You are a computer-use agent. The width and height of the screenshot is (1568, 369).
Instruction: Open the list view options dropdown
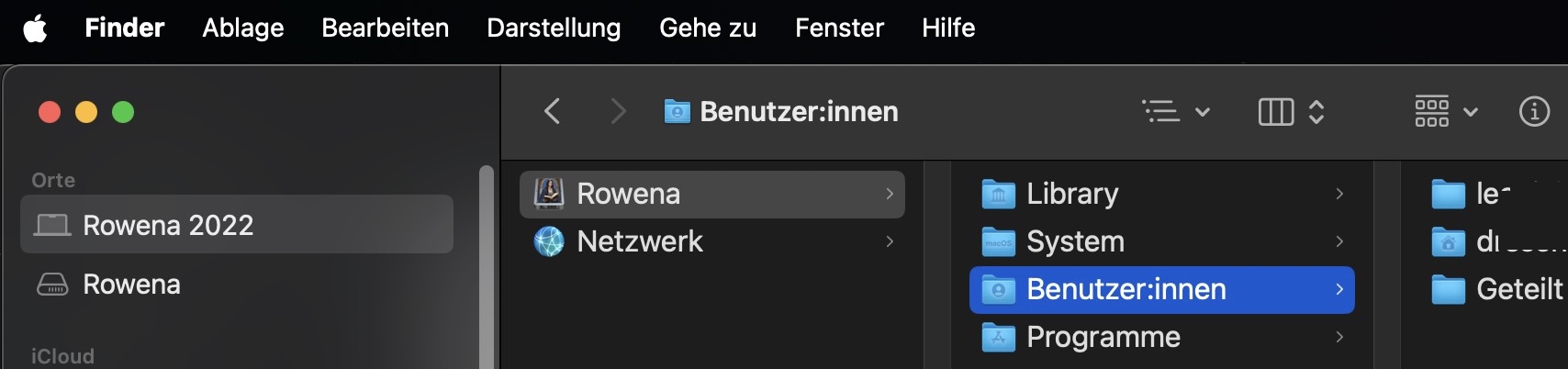(x=1176, y=112)
